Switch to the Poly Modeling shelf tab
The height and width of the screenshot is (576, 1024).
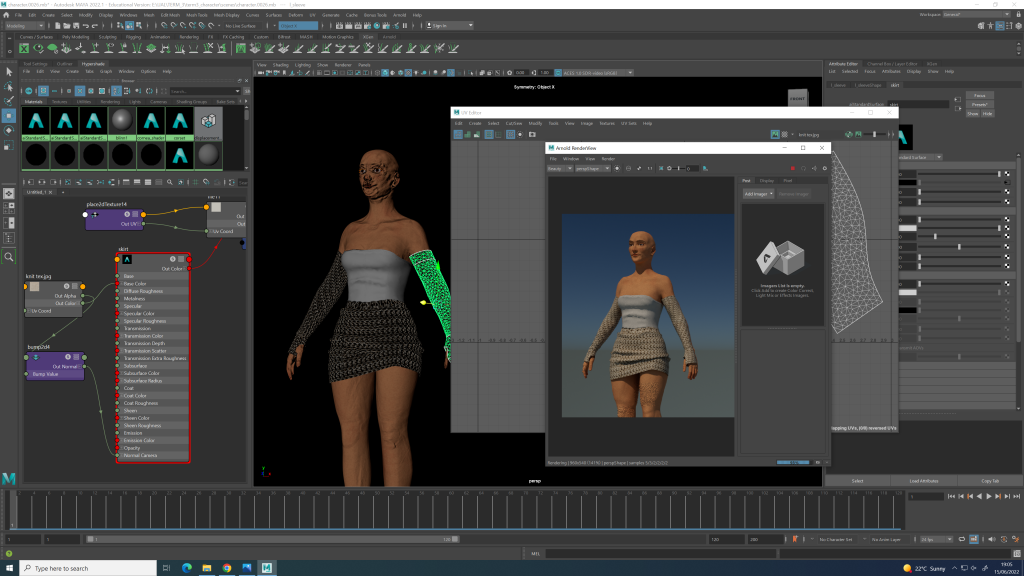(x=76, y=37)
